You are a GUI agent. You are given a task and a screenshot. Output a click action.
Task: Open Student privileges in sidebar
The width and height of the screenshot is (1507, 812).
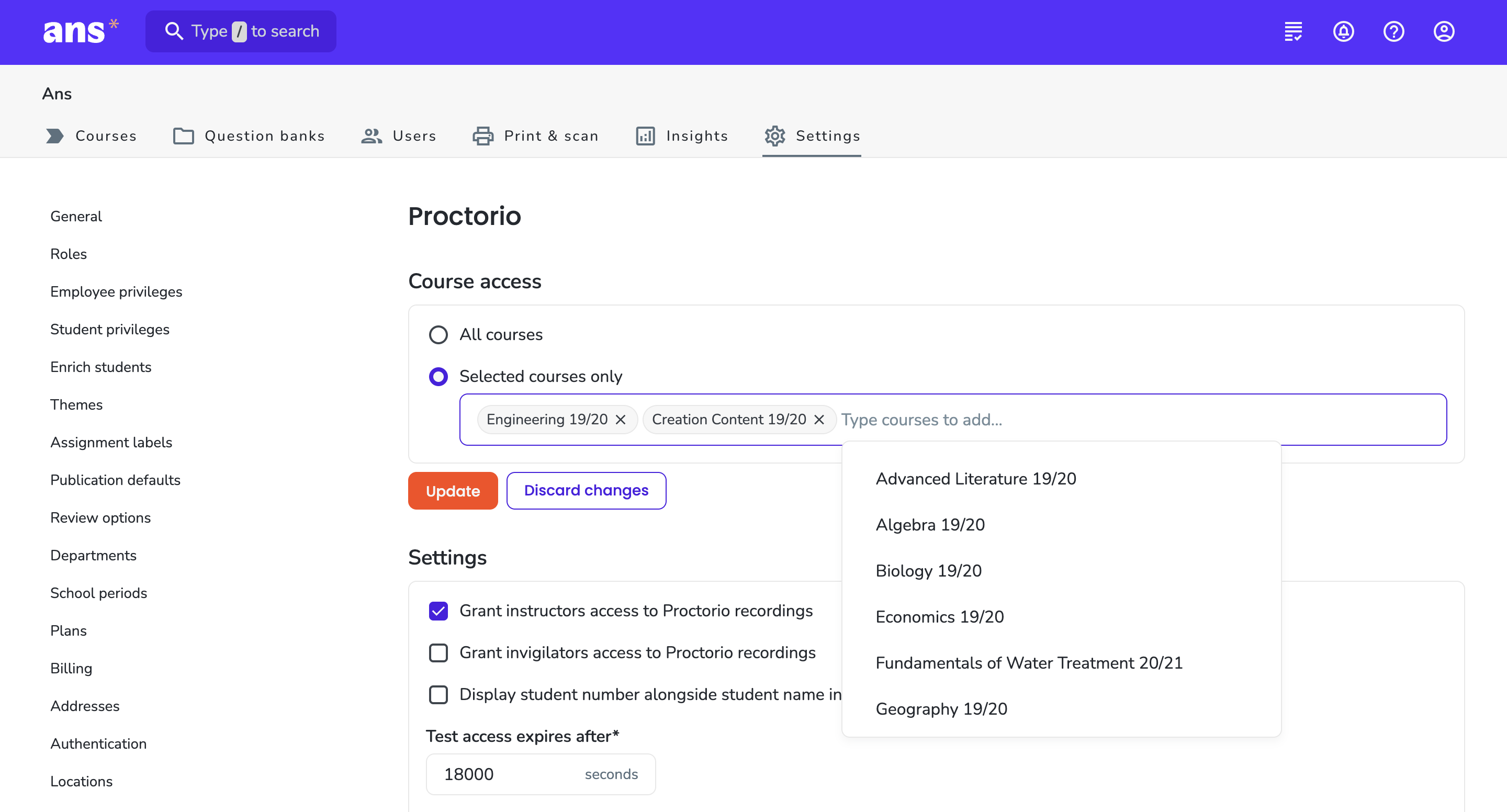110,330
